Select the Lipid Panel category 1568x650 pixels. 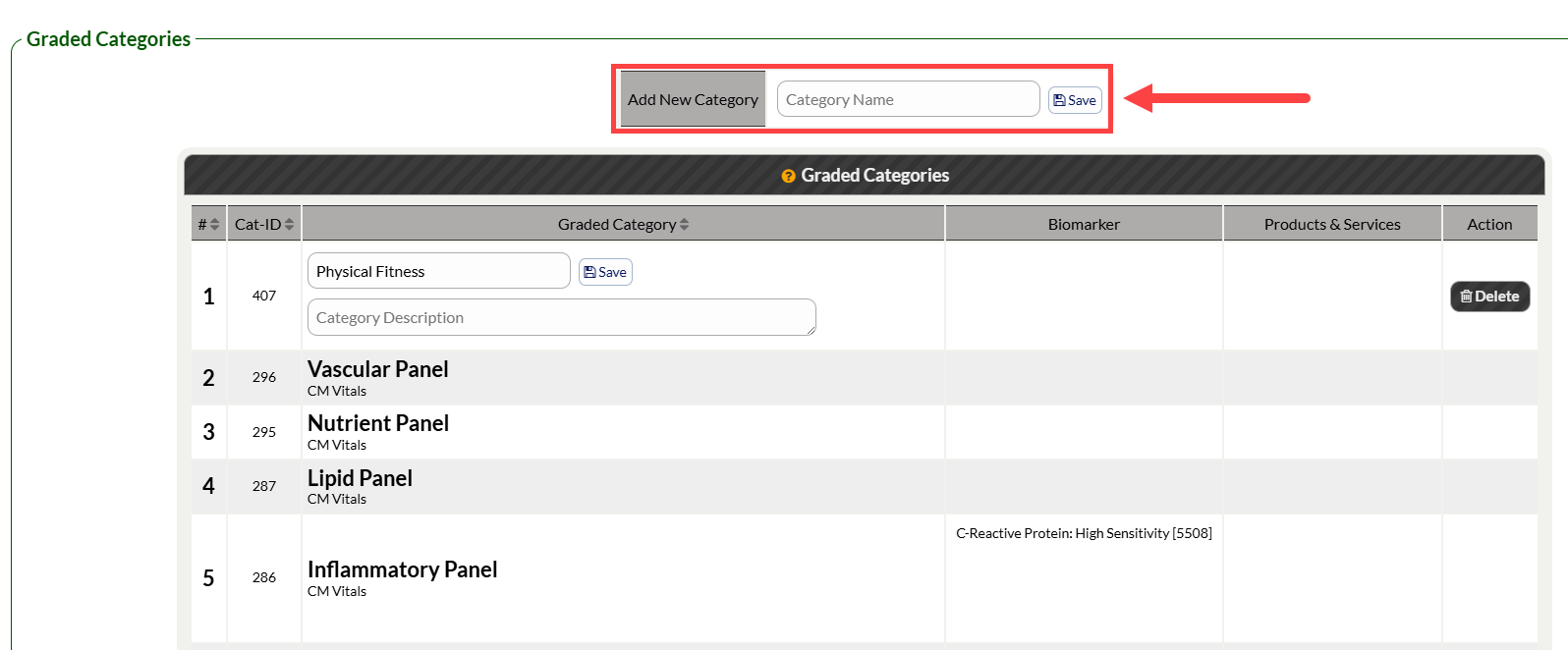(x=360, y=478)
